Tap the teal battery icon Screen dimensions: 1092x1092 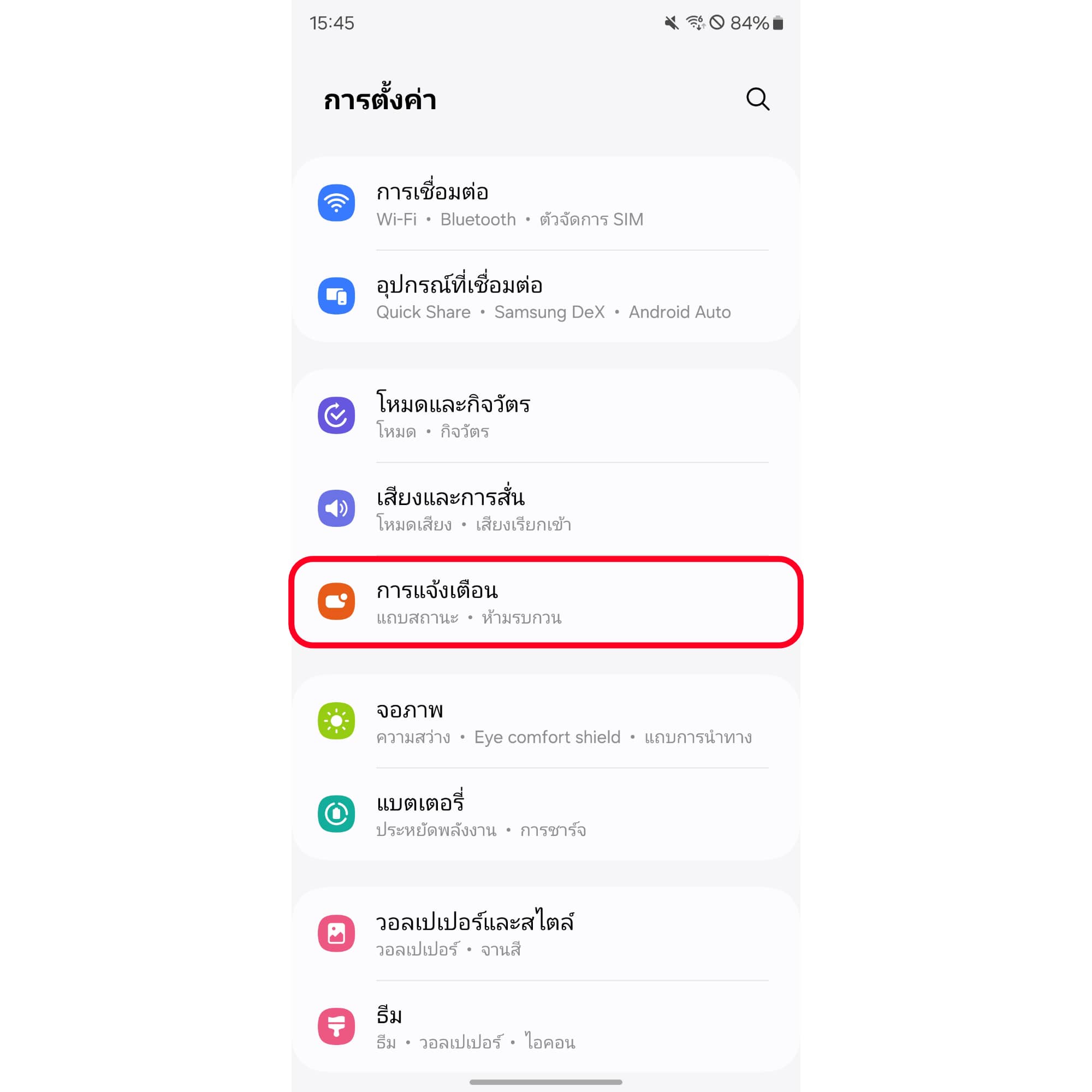click(336, 814)
